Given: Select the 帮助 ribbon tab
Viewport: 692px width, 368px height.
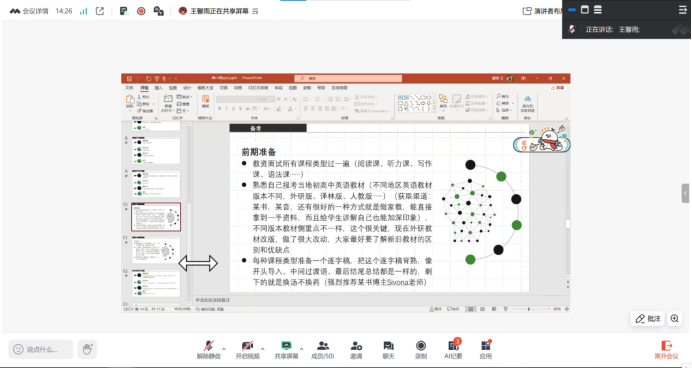Looking at the screenshot, I should point(321,88).
